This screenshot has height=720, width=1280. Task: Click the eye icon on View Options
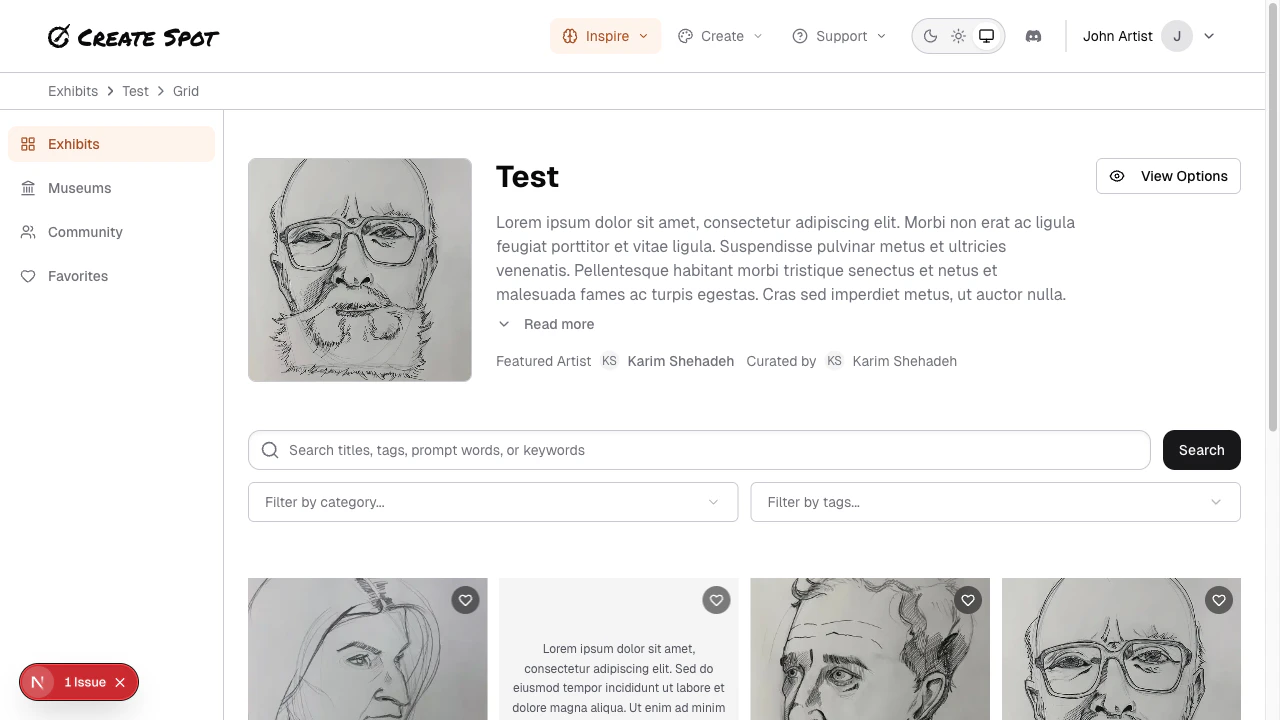coord(1117,176)
